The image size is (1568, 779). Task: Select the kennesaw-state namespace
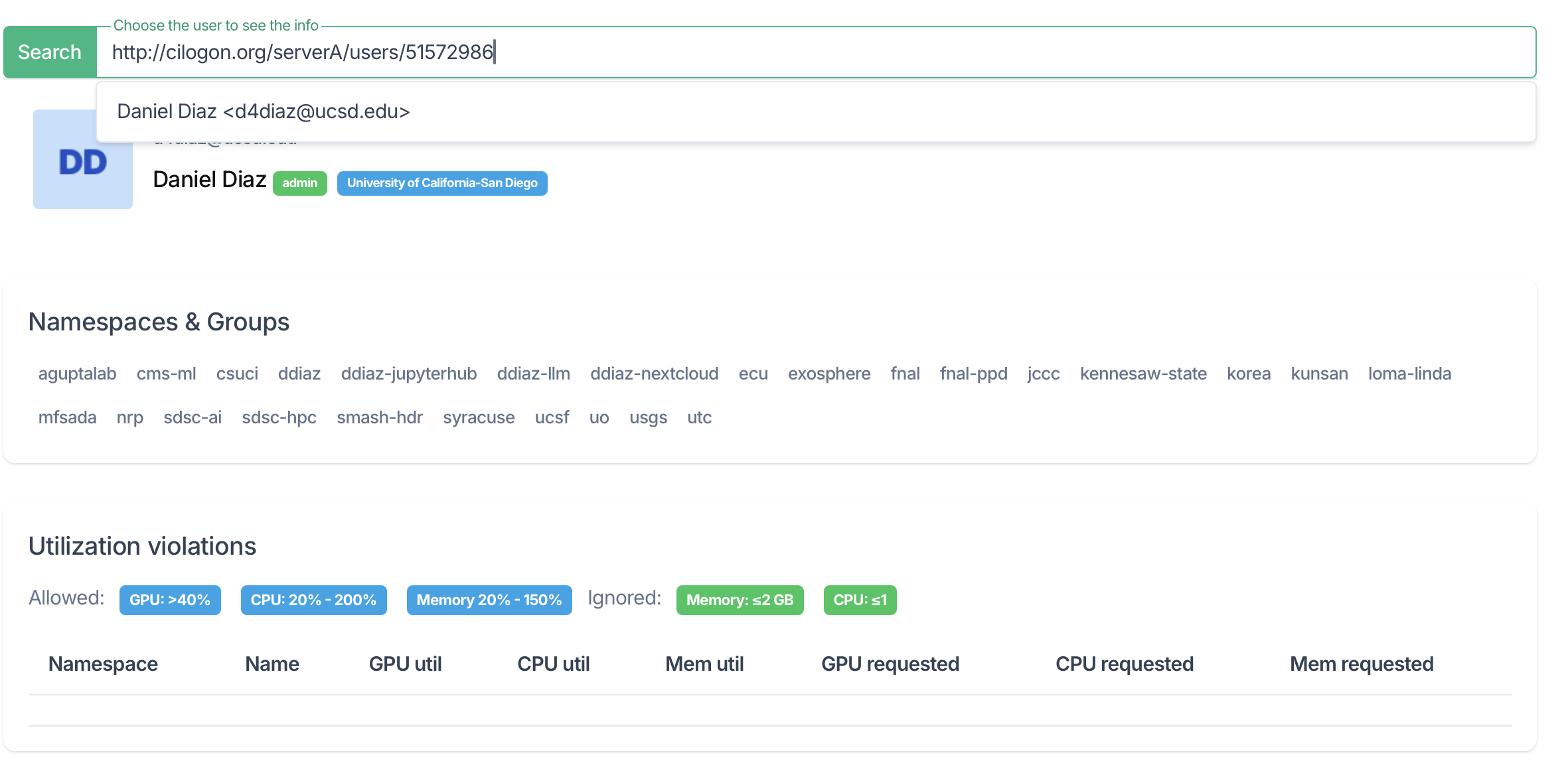(x=1143, y=374)
